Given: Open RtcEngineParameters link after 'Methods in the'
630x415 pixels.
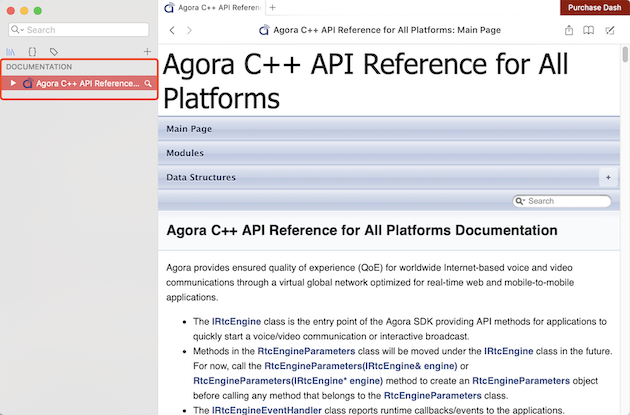Looking at the screenshot, I should point(306,351).
